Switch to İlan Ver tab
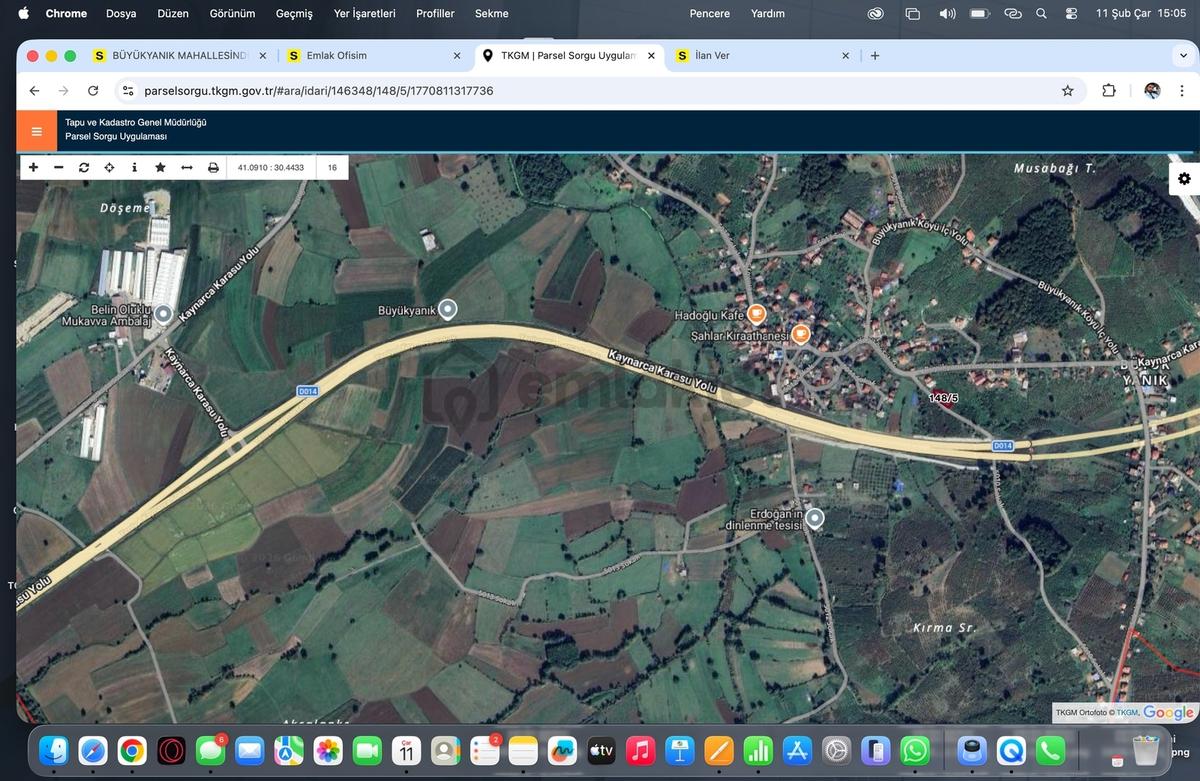The width and height of the screenshot is (1200, 781). [764, 56]
